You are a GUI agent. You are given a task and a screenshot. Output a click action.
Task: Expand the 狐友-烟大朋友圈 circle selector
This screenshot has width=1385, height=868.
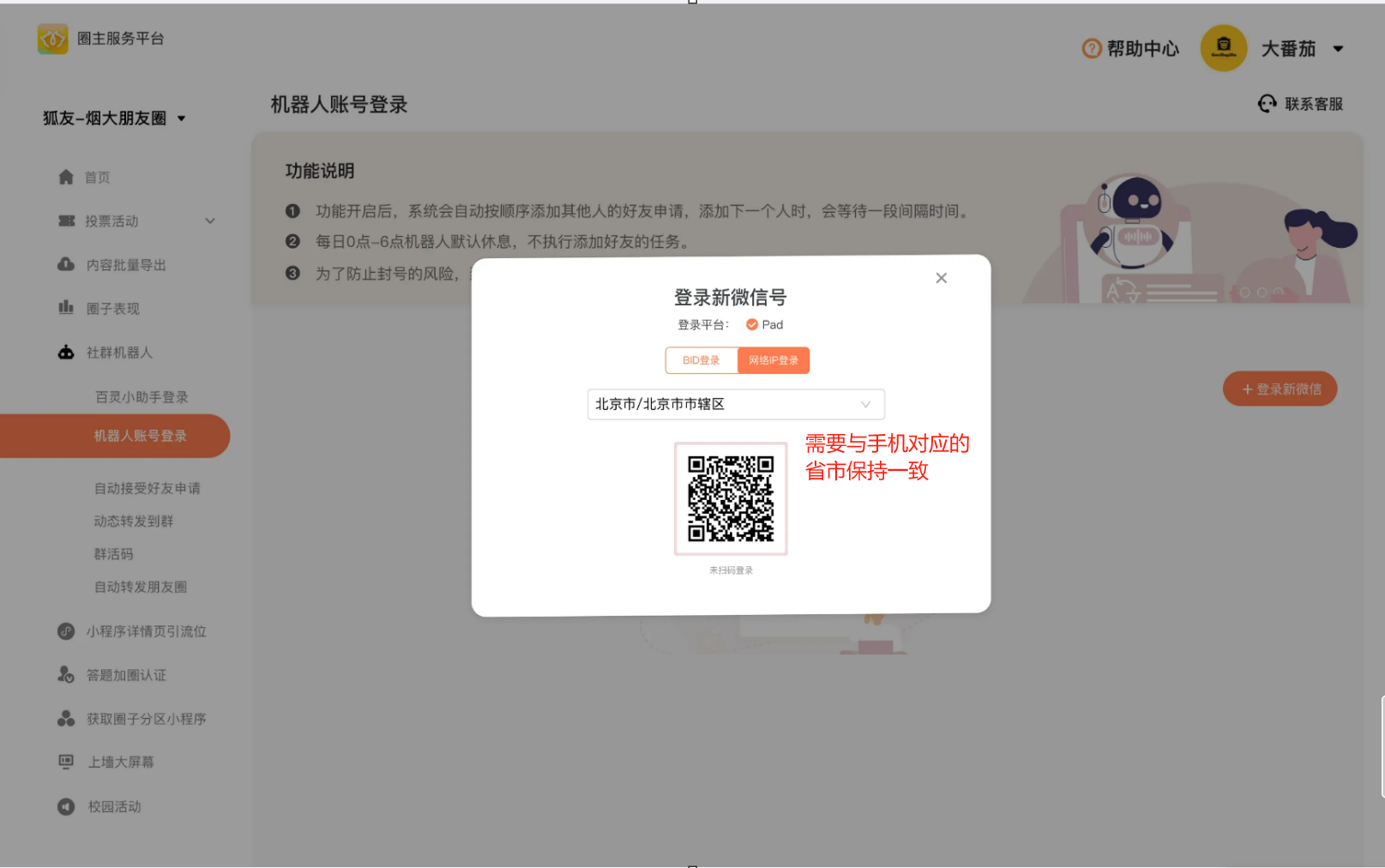coord(114,118)
